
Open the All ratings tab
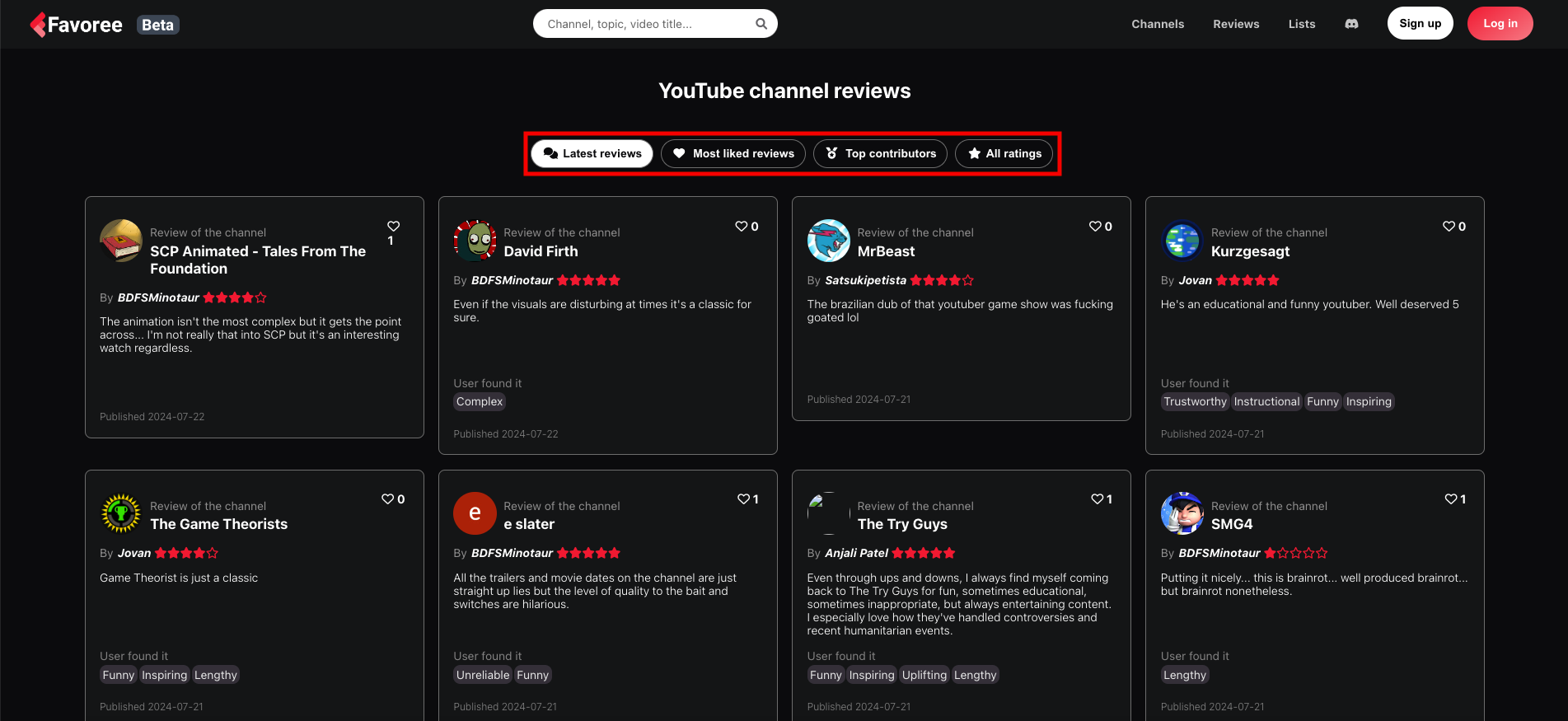(x=1004, y=153)
